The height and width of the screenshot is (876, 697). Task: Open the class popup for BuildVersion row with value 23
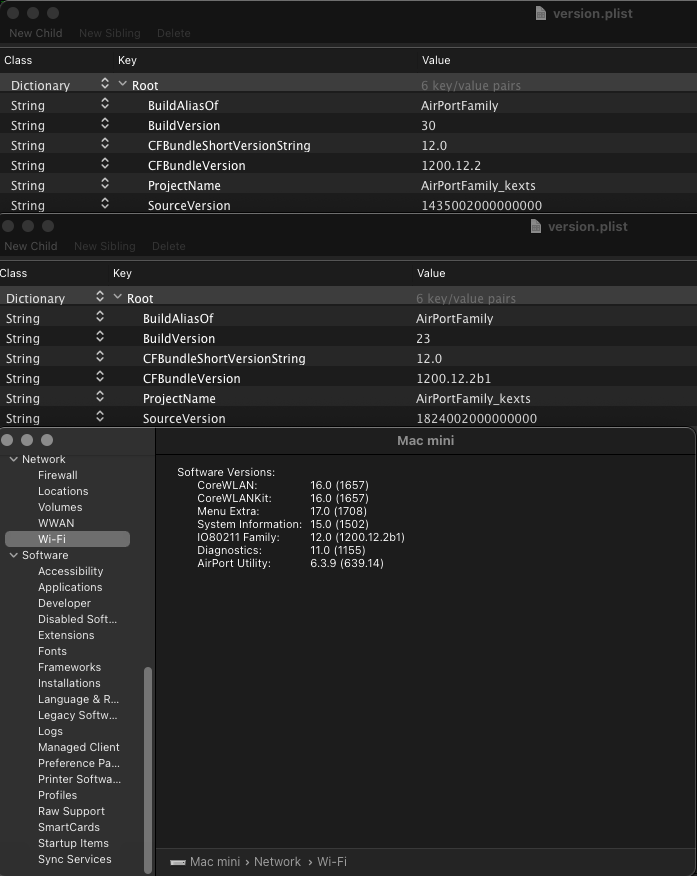(99, 337)
